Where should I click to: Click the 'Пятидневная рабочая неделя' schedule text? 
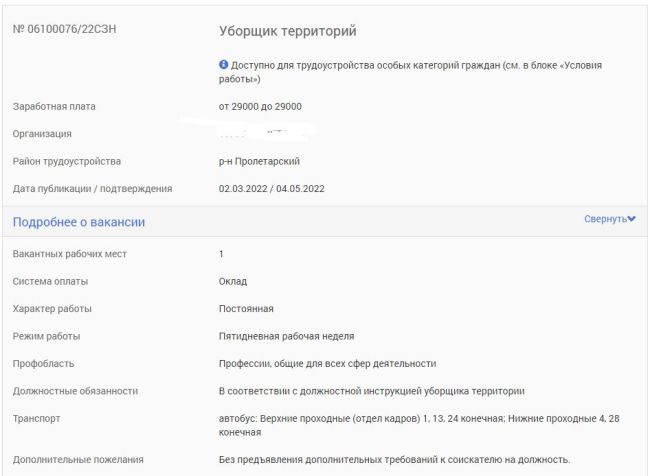[286, 336]
